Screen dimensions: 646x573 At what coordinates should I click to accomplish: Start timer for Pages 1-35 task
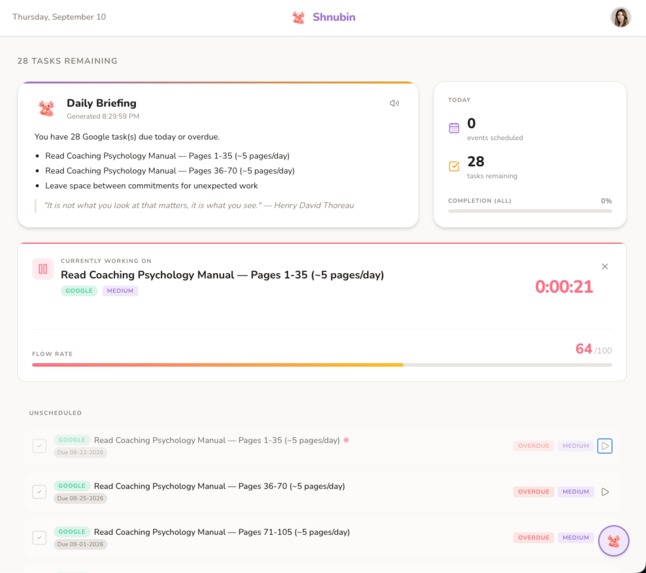click(604, 446)
